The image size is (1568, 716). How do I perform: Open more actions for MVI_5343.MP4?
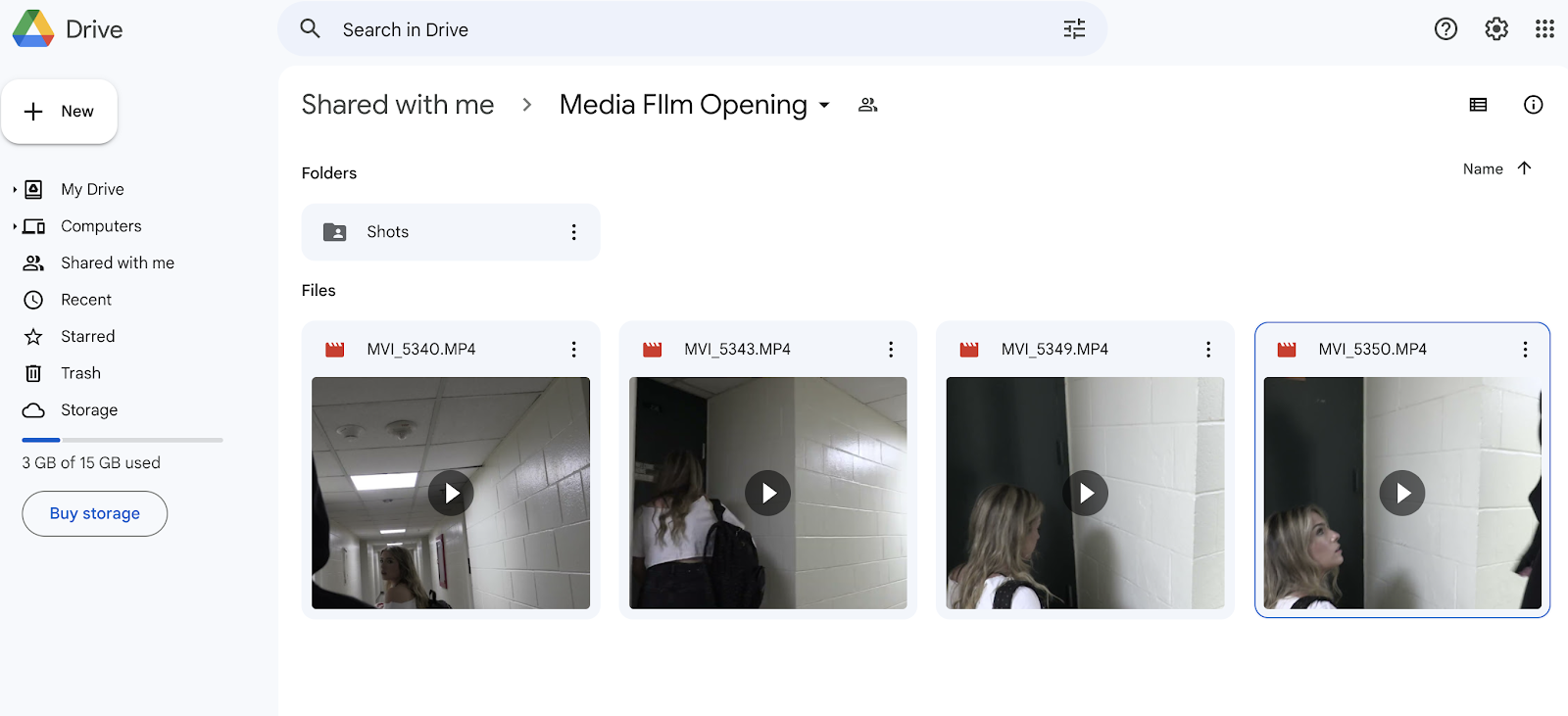[x=890, y=350]
